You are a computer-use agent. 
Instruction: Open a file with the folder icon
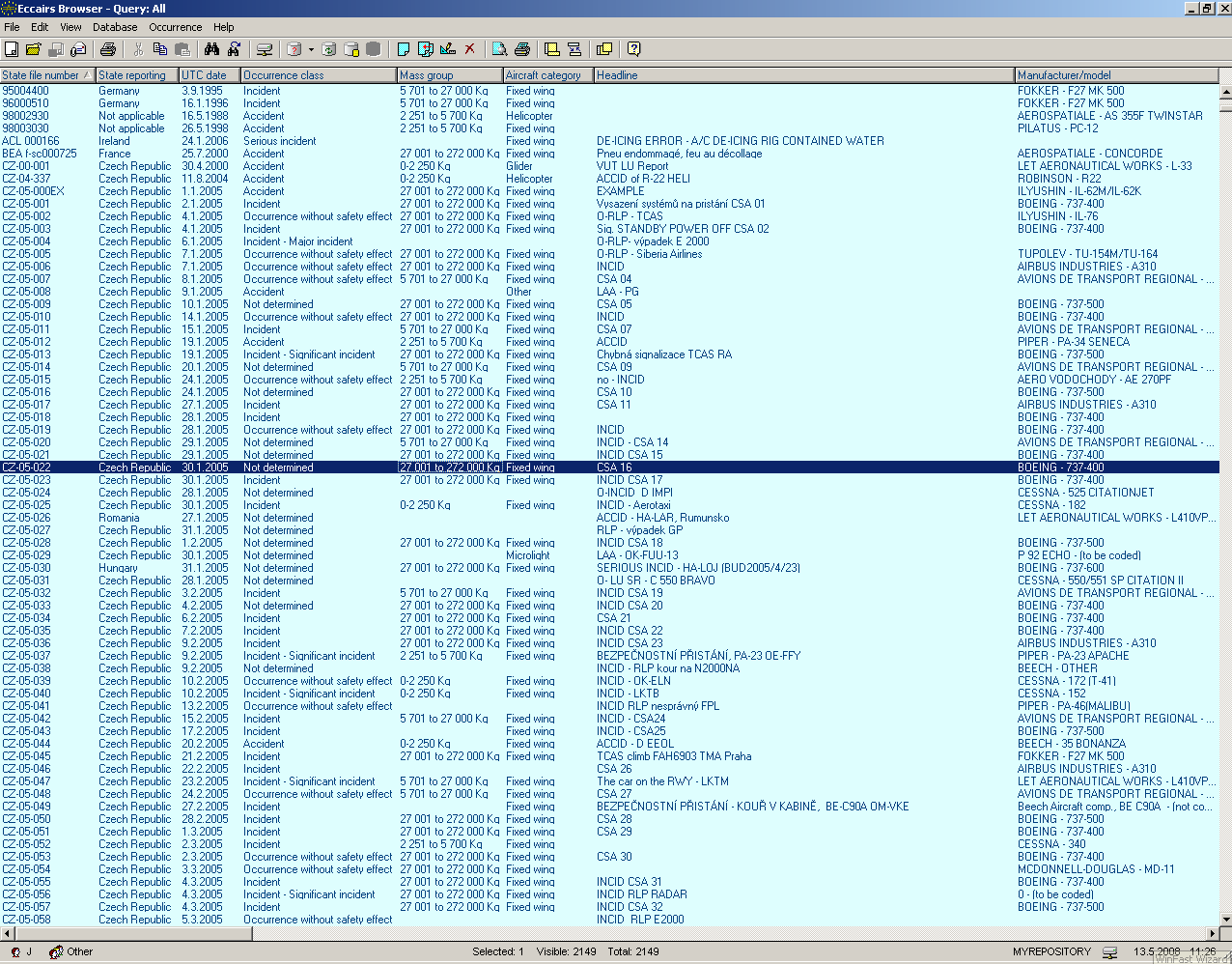coord(34,49)
